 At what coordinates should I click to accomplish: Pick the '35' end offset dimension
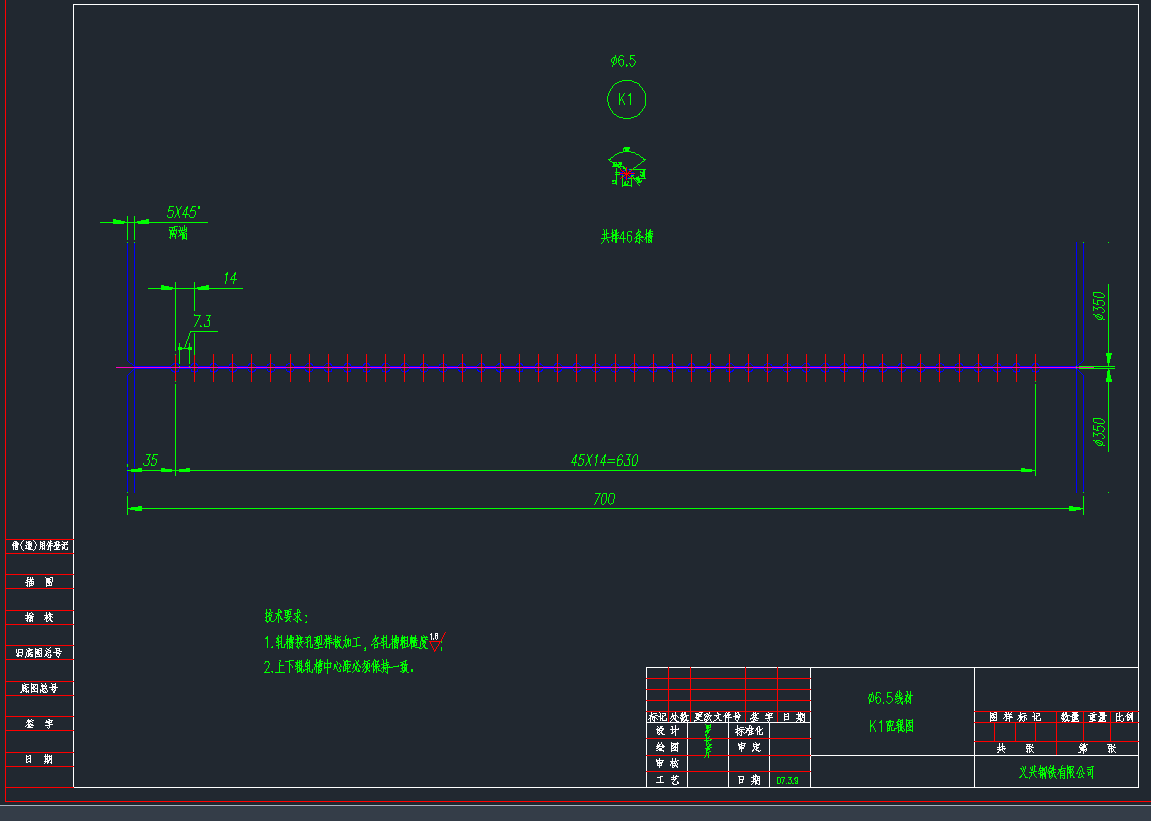tap(150, 460)
